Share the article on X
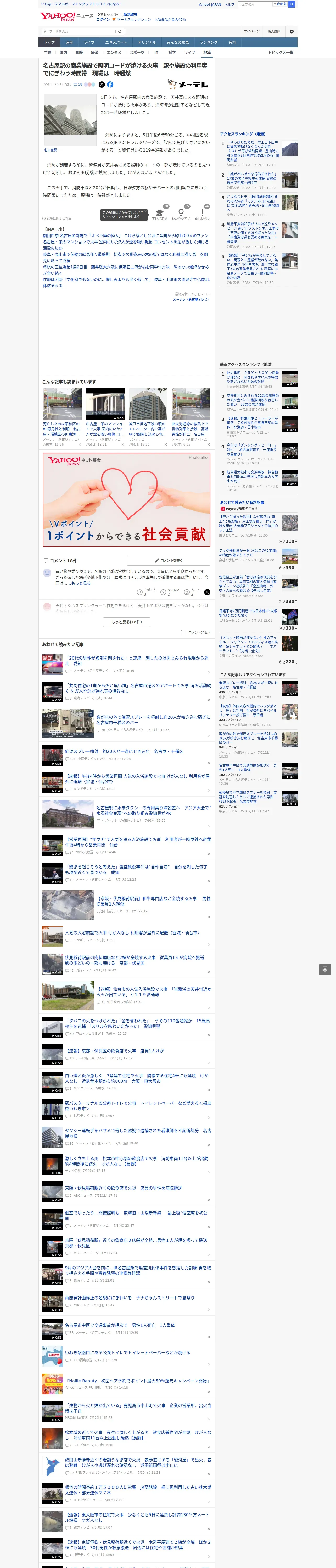This screenshot has width=336, height=1568. pos(102,85)
